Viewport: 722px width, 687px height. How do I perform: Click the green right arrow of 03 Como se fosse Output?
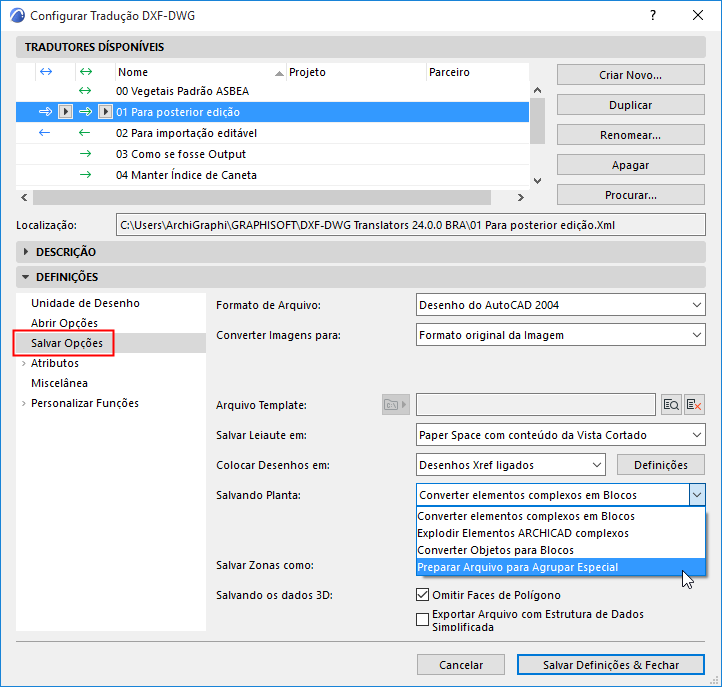(x=86, y=154)
